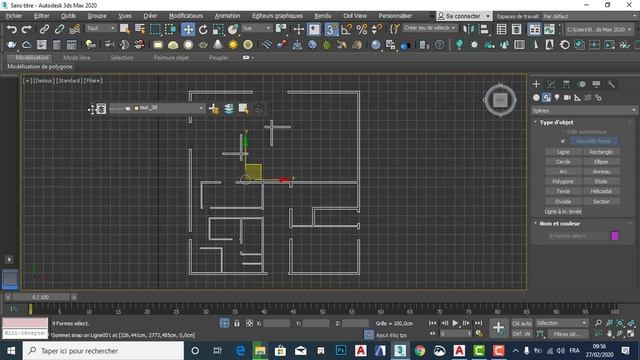Image resolution: width=640 pixels, height=360 pixels.
Task: Click the Ligne spline button
Action: click(563, 152)
